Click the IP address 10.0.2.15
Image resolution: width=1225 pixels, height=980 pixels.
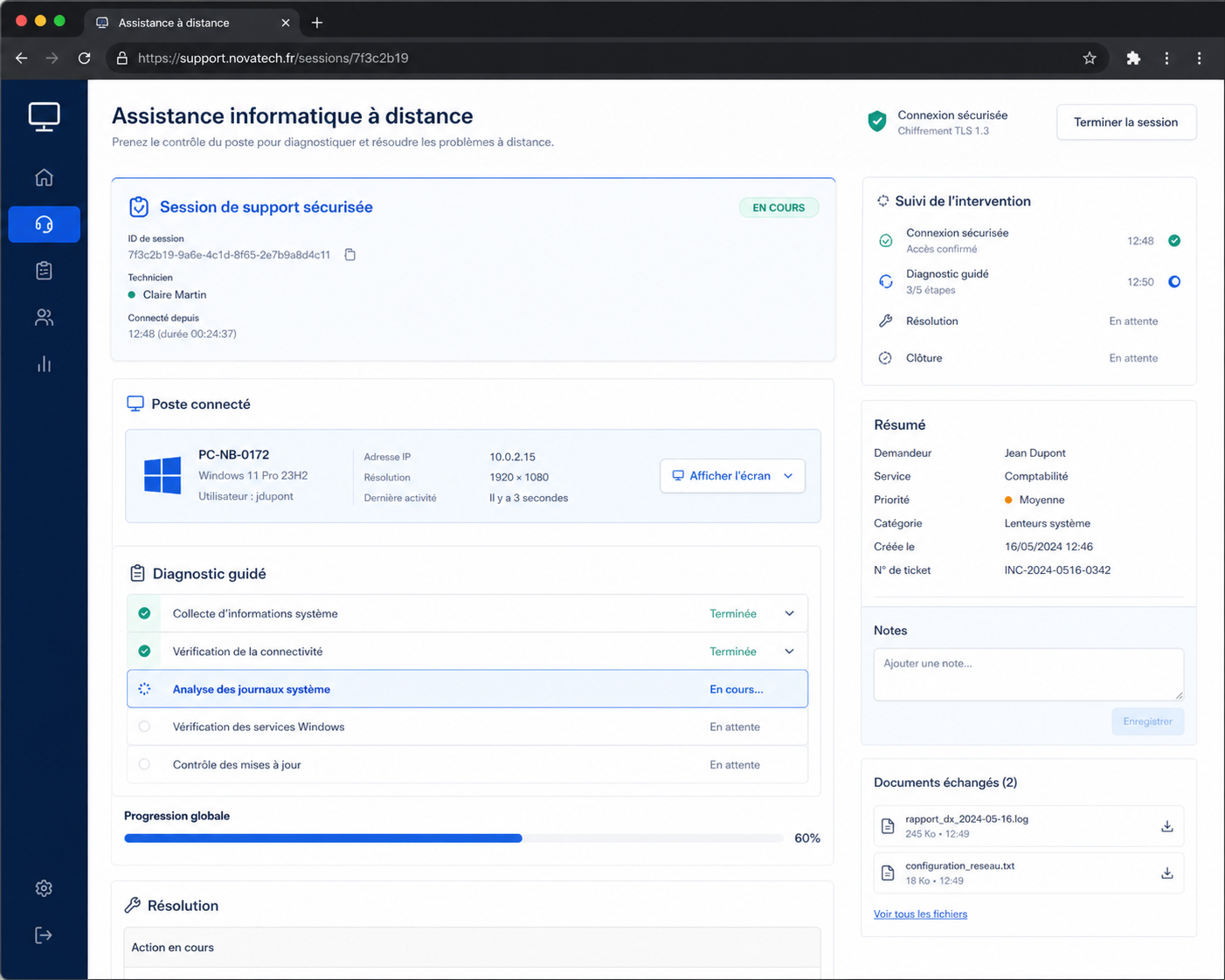[x=512, y=457]
